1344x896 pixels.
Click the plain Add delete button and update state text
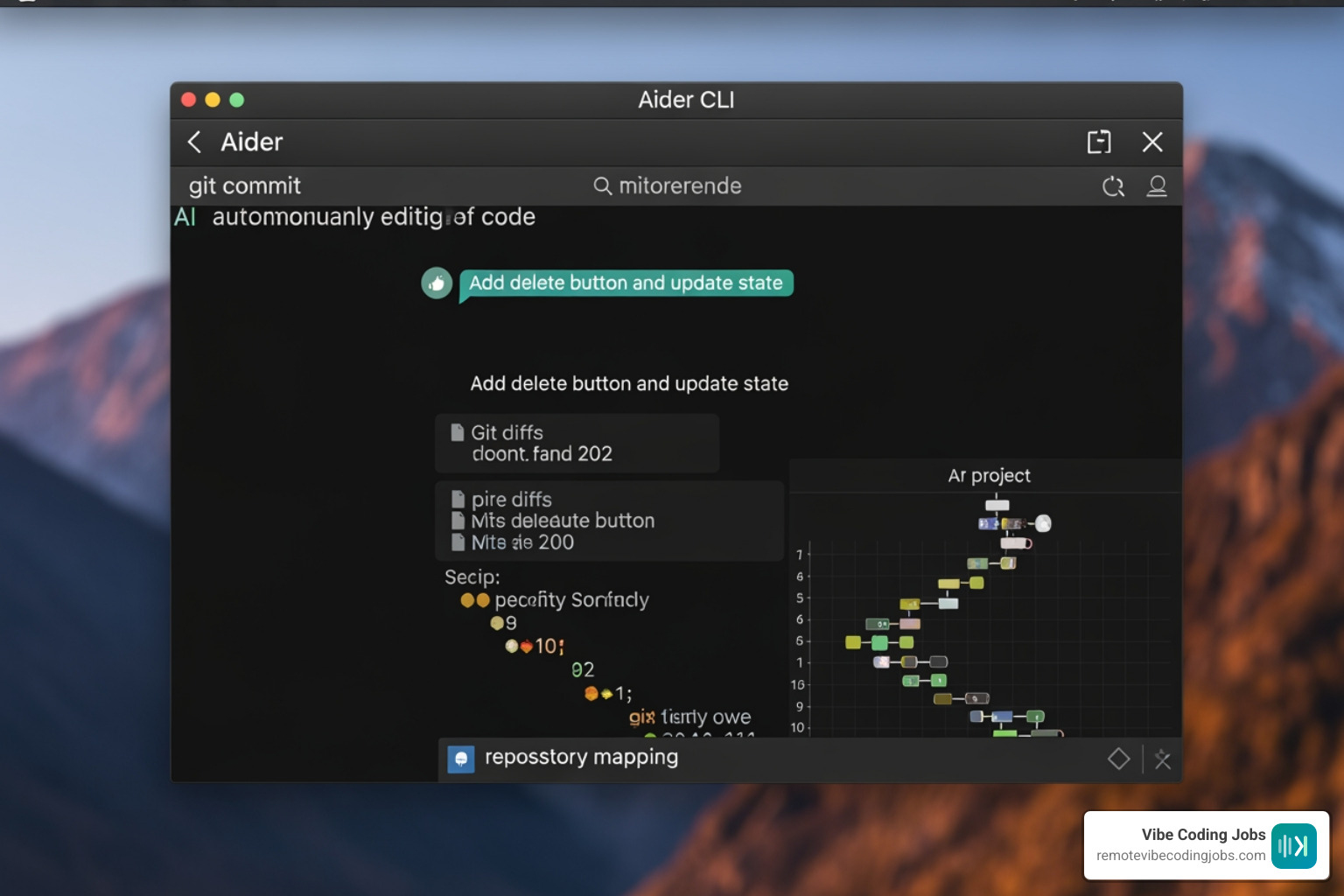point(629,383)
